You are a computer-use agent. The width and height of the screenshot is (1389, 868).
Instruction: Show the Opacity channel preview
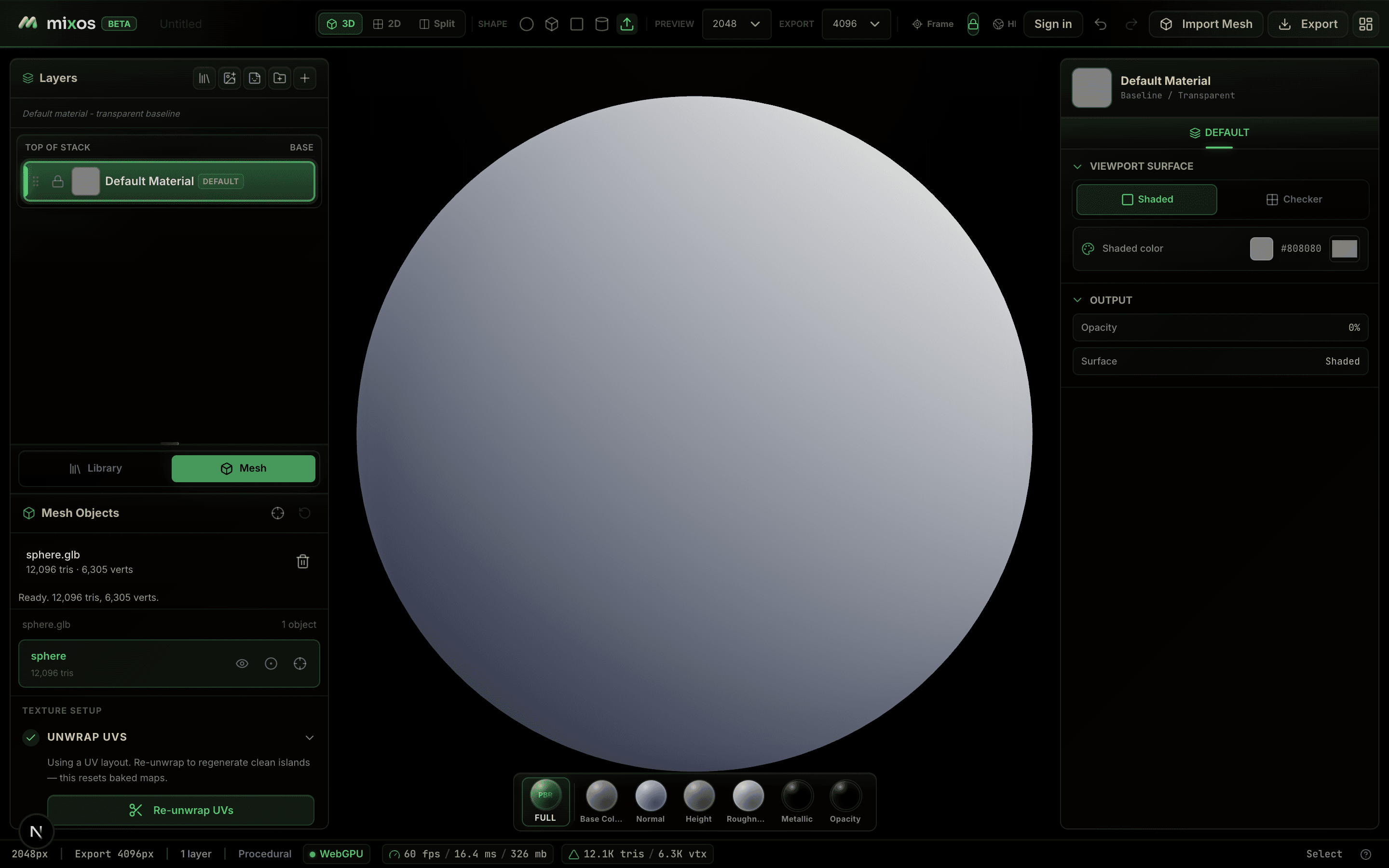(845, 801)
